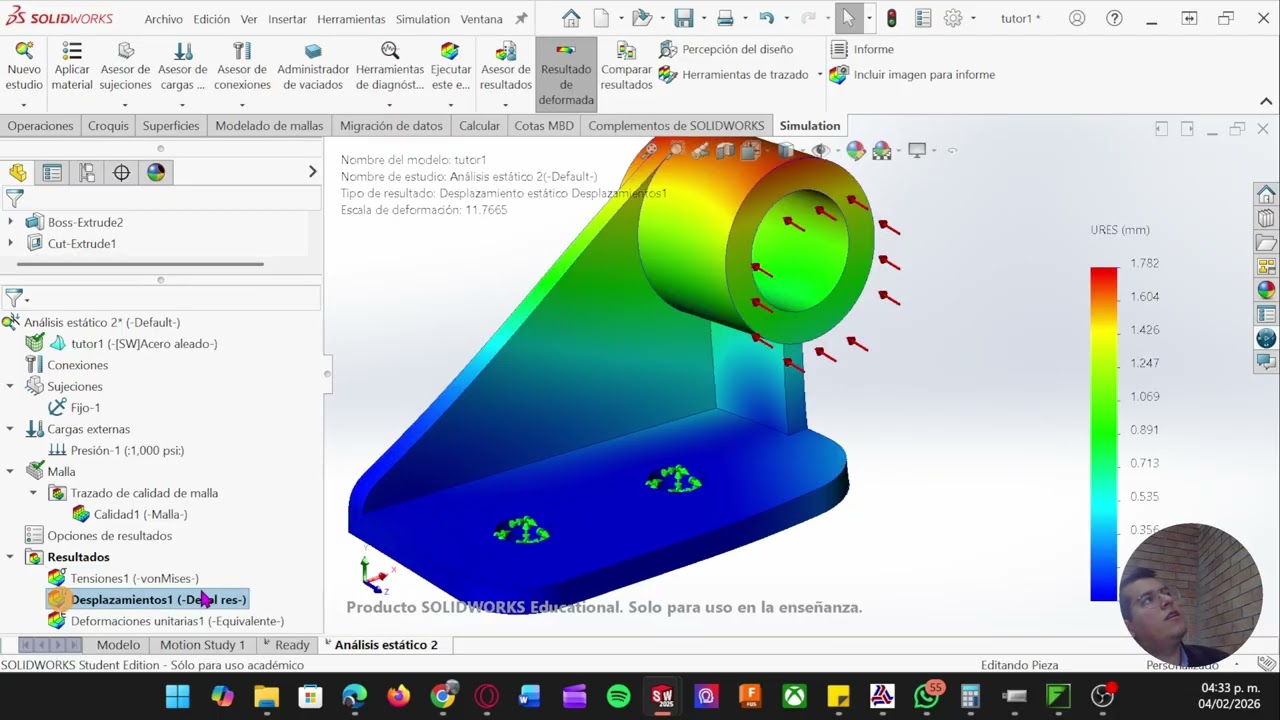Click the horizontal scrollbar in feature tree
Screen dimensions: 1280x720
(x=140, y=264)
